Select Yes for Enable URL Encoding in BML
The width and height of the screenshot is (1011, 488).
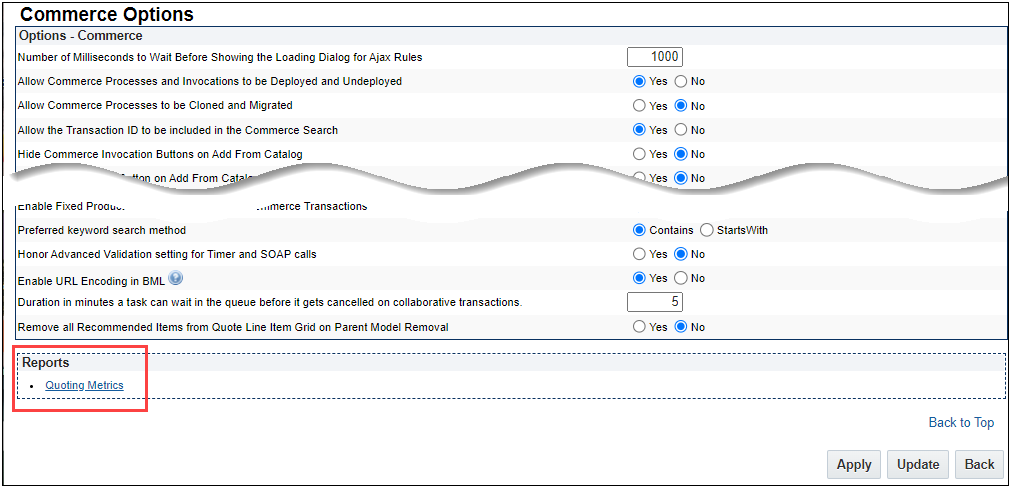(639, 278)
